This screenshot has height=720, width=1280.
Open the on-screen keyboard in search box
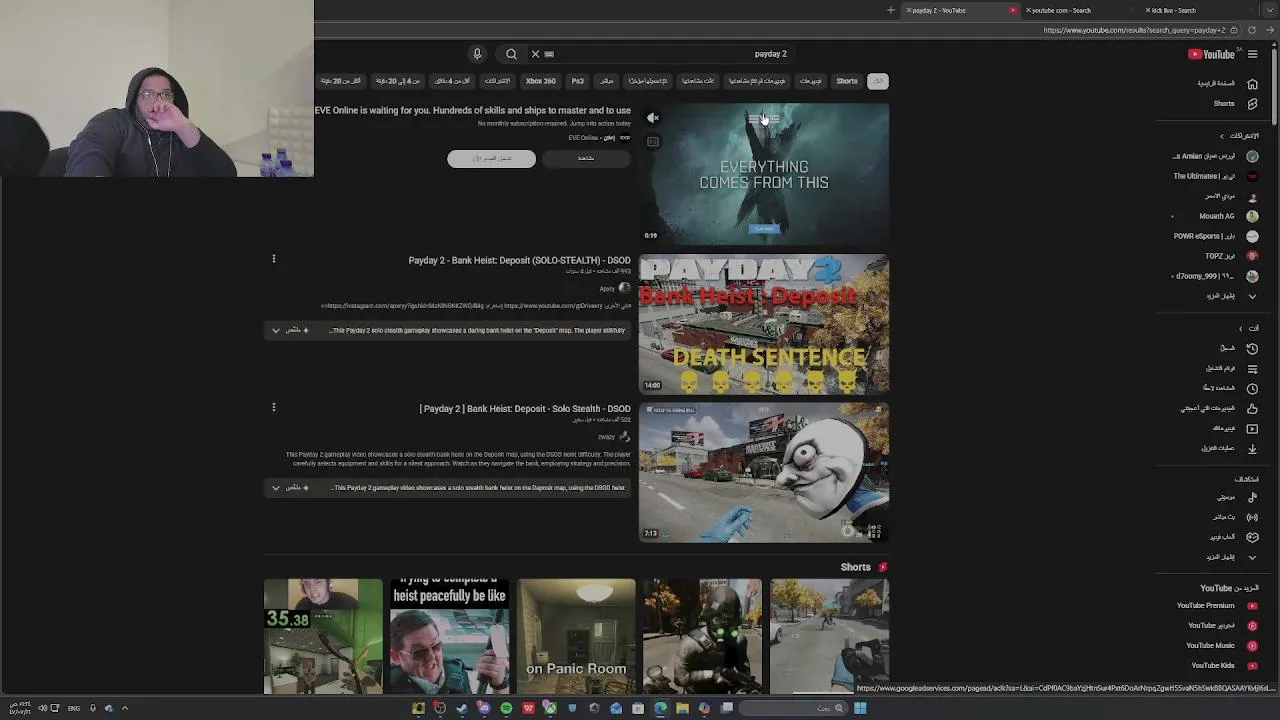coord(549,54)
